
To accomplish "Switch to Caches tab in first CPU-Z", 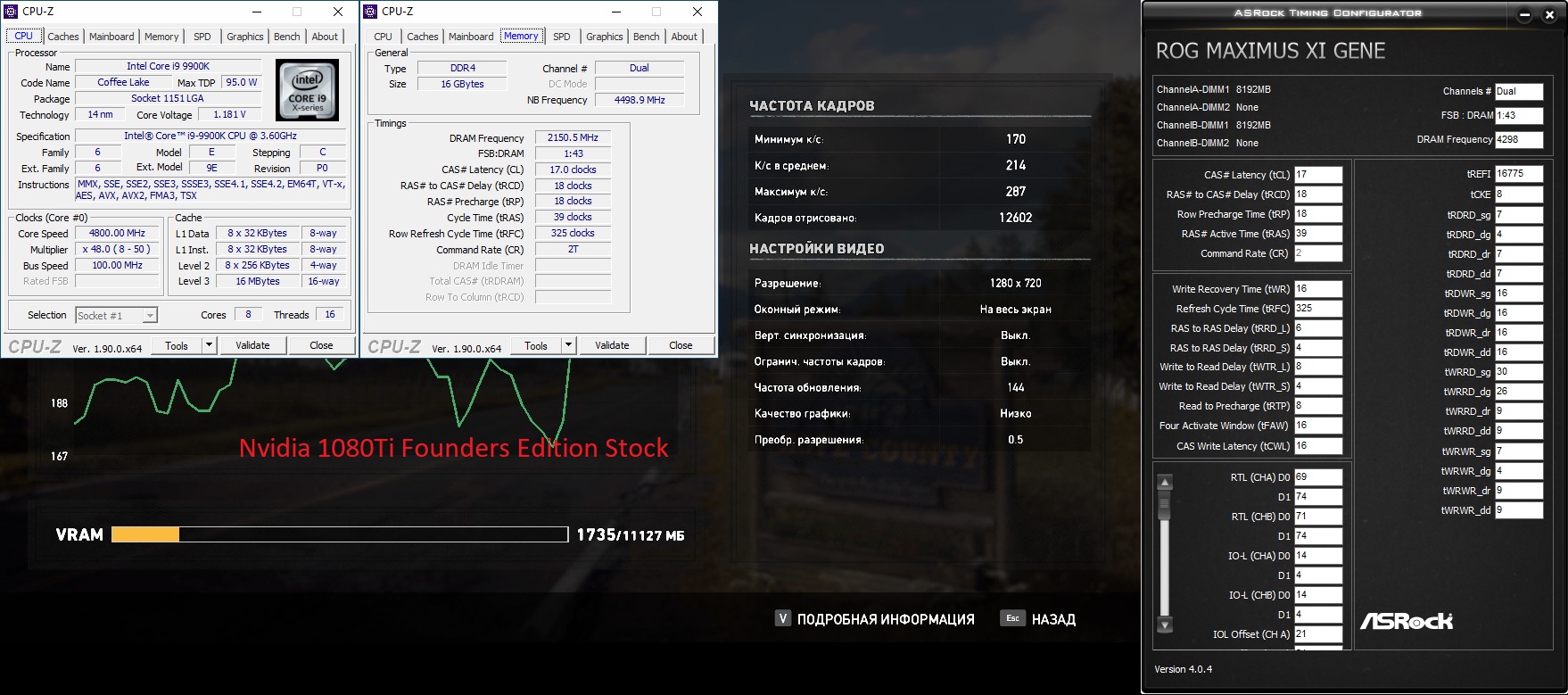I will tap(63, 37).
